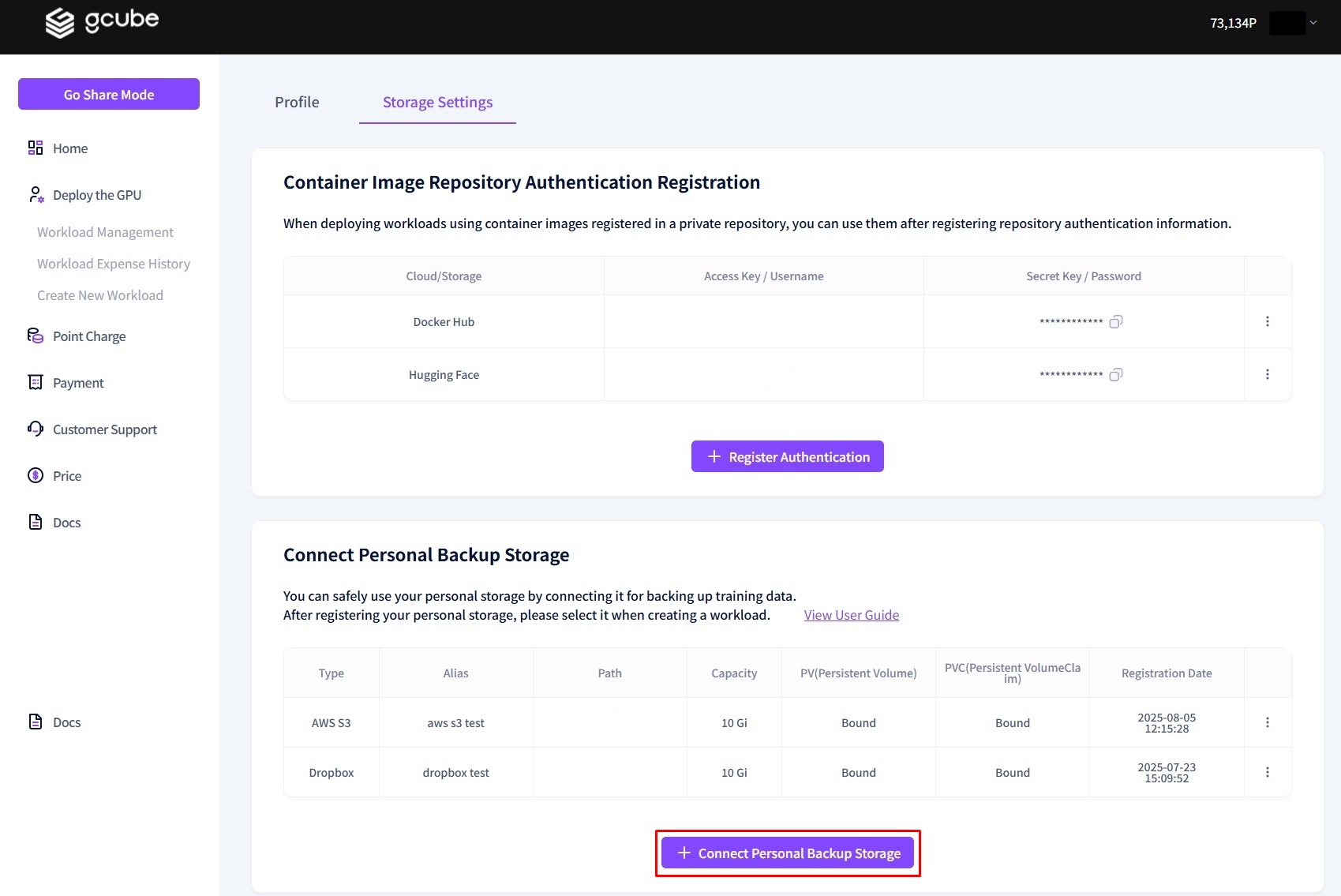Open the Home sidebar icon
The width and height of the screenshot is (1341, 896).
(x=35, y=148)
